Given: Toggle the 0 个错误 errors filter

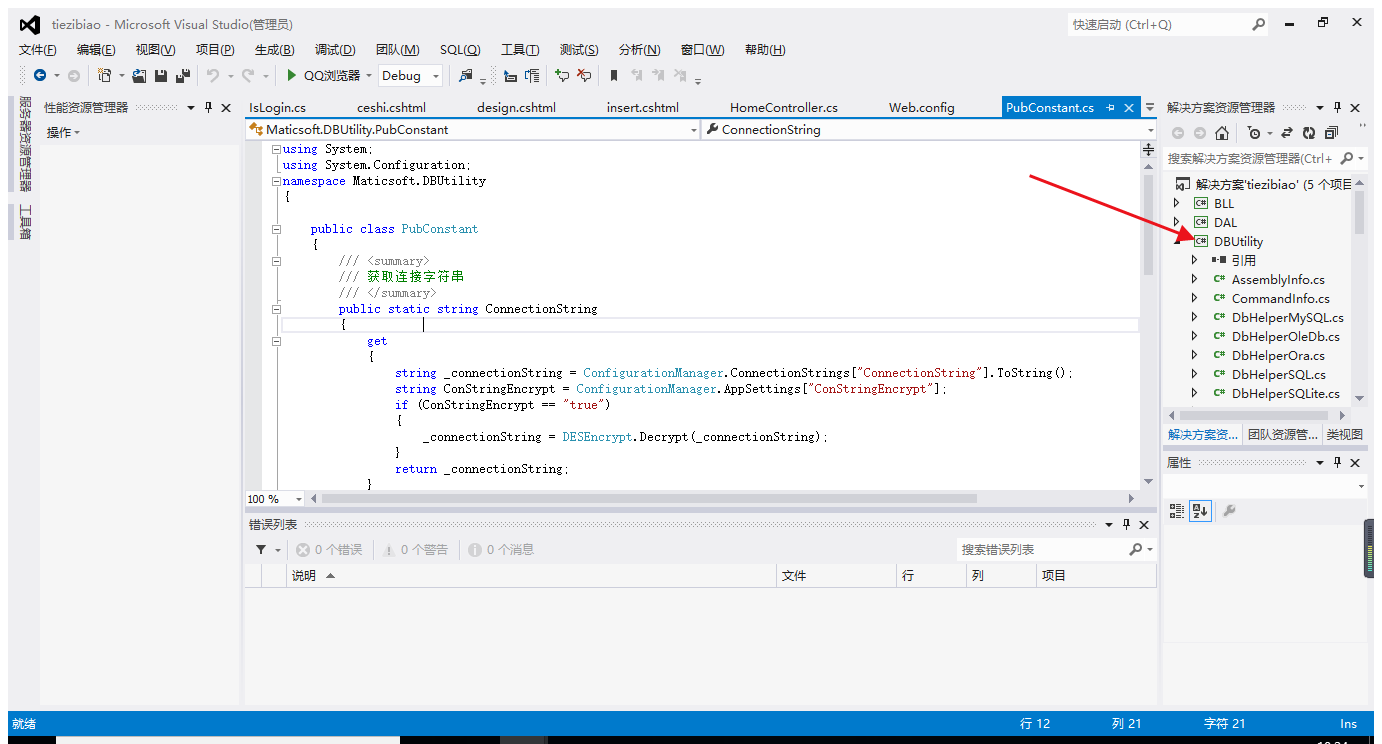Looking at the screenshot, I should click(329, 550).
